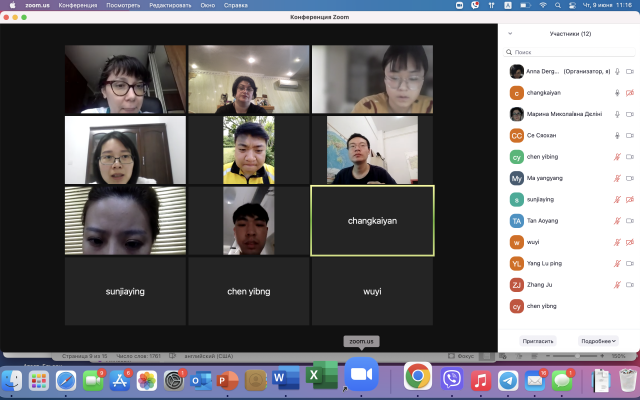
Task: Open the Посмотреть menu
Action: click(x=123, y=5)
